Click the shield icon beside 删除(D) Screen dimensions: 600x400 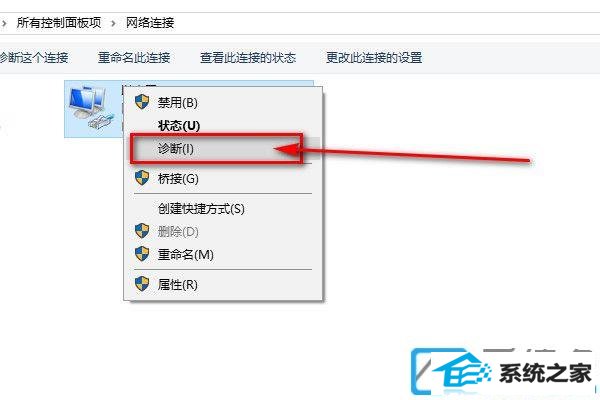point(142,231)
